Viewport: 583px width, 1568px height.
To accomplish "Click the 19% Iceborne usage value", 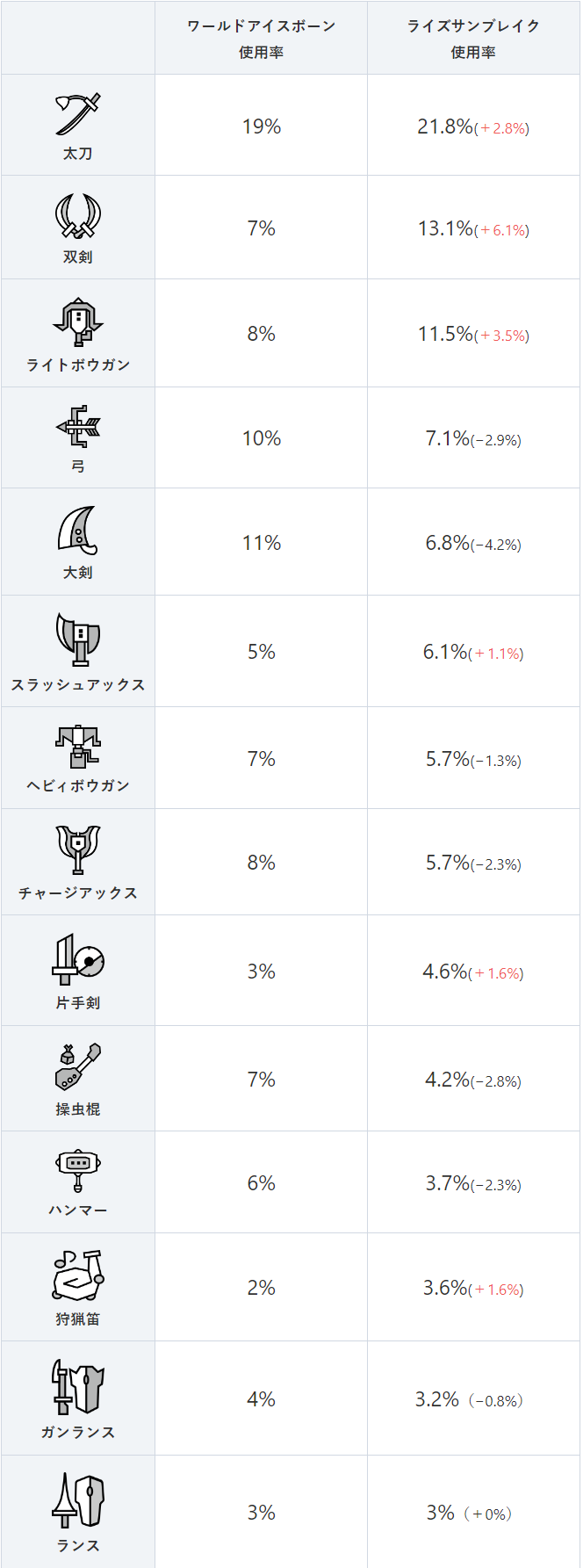I will coord(261,126).
